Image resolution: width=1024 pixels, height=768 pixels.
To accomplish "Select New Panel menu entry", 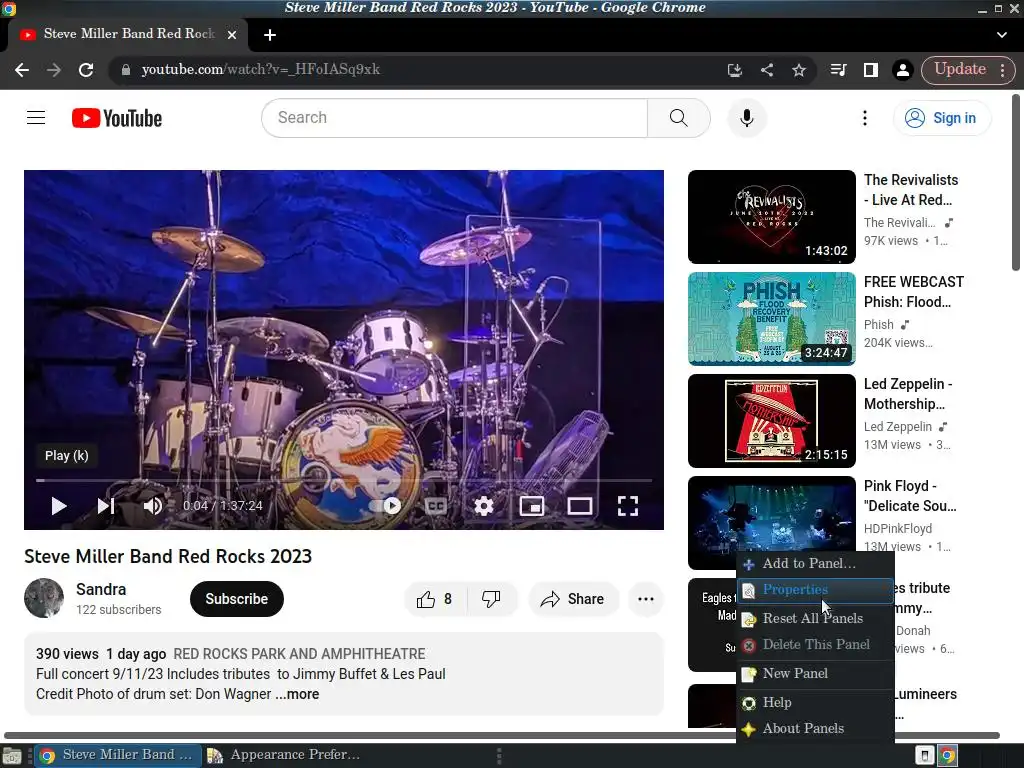I will point(815,673).
